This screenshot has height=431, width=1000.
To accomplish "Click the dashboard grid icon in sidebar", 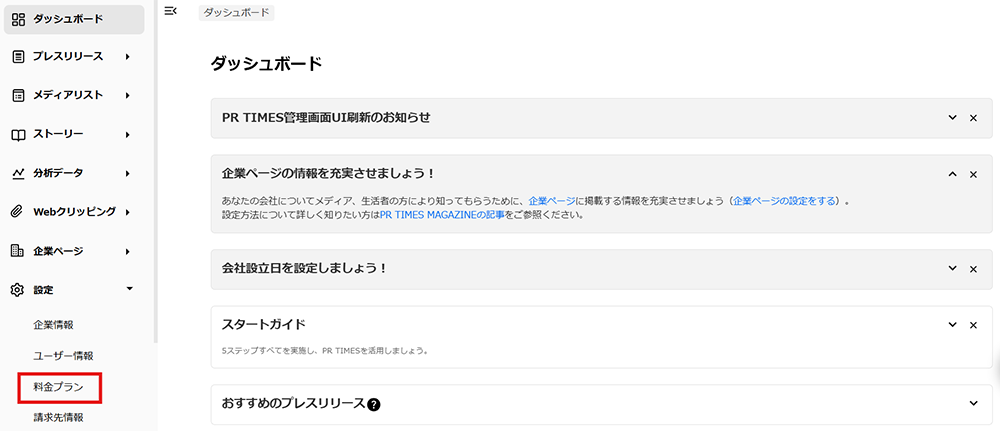I will (18, 19).
